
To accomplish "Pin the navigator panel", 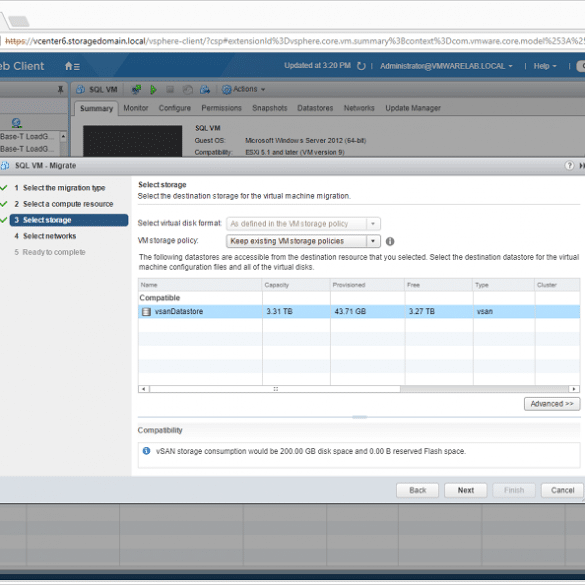I will click(x=60, y=90).
